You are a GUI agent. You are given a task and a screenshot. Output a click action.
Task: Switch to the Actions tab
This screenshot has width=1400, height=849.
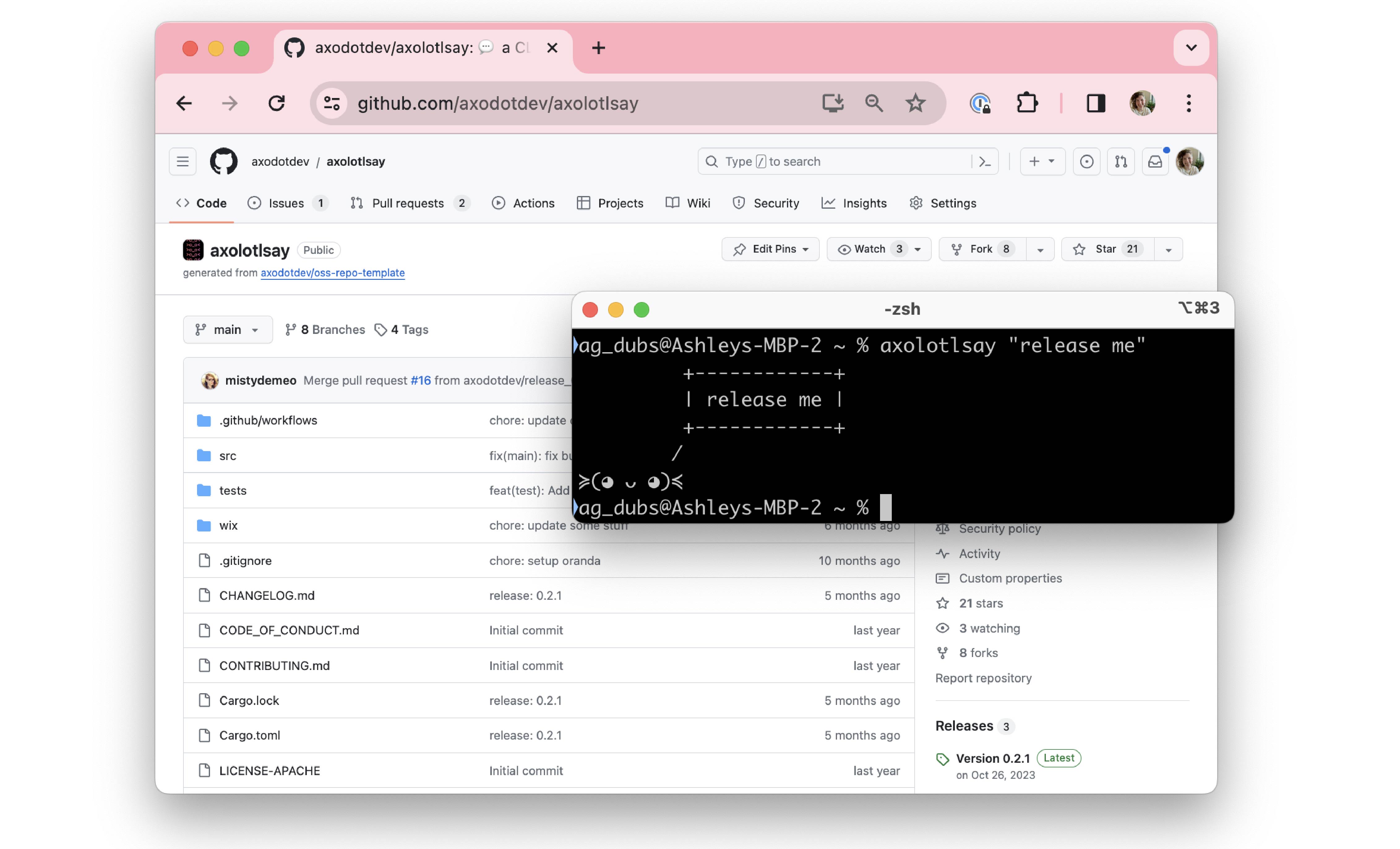(x=523, y=203)
